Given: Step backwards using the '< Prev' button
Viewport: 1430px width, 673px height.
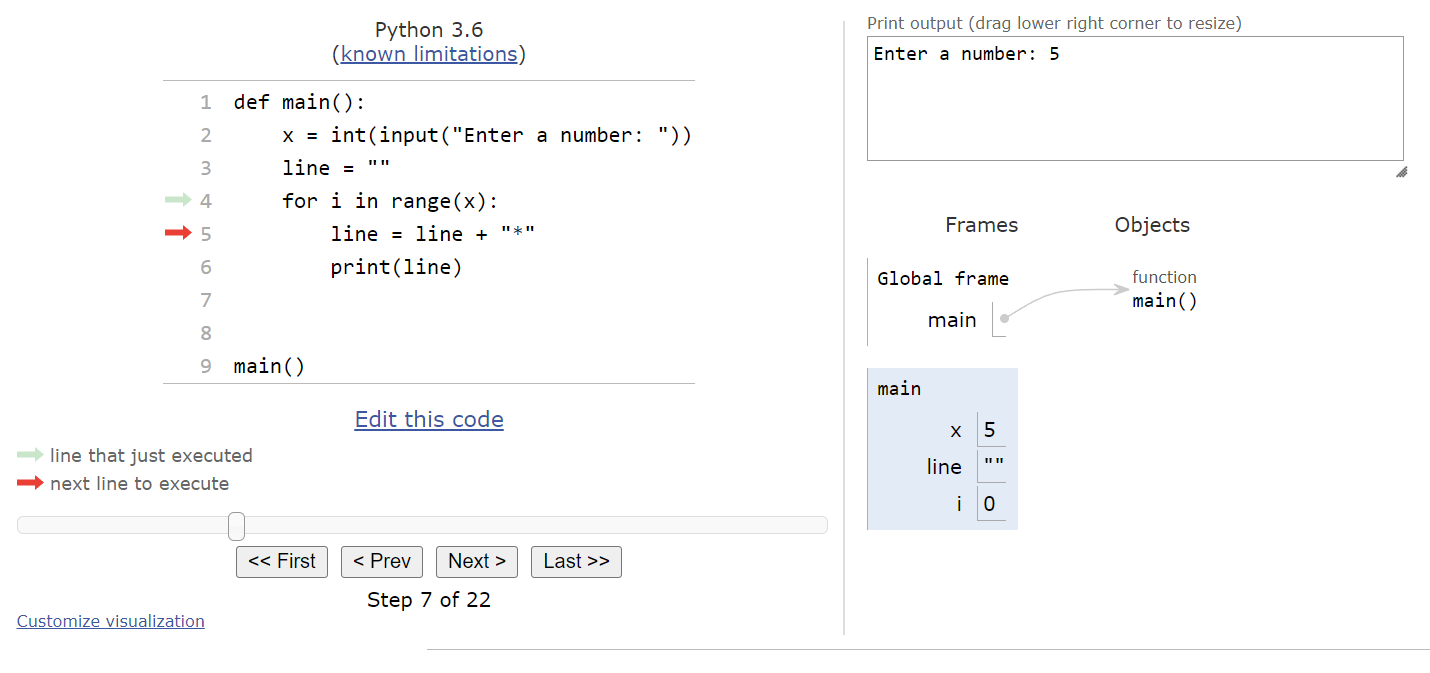Looking at the screenshot, I should tap(381, 561).
